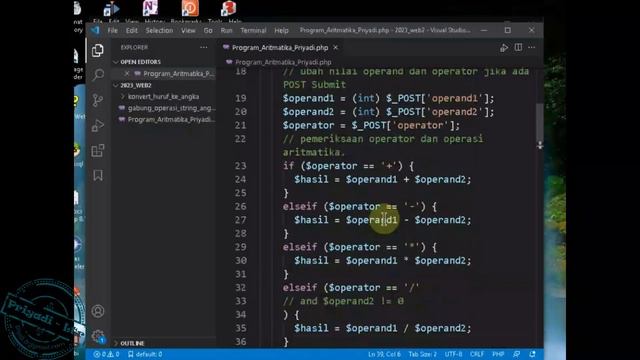Change the UTF-8 file encoding
Screen dimensions: 640x360
pyautogui.click(x=453, y=354)
